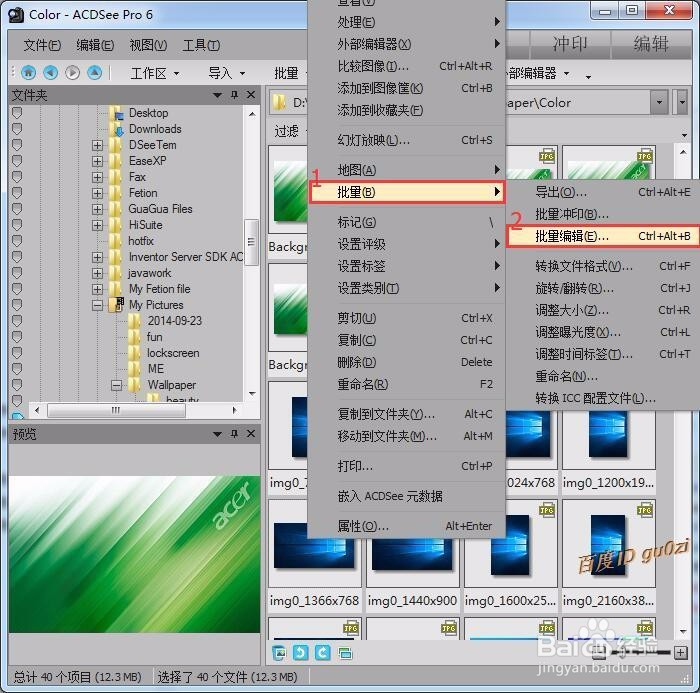
Task: Toggle easy-select marker beside HiSuite row
Action: 17,225
